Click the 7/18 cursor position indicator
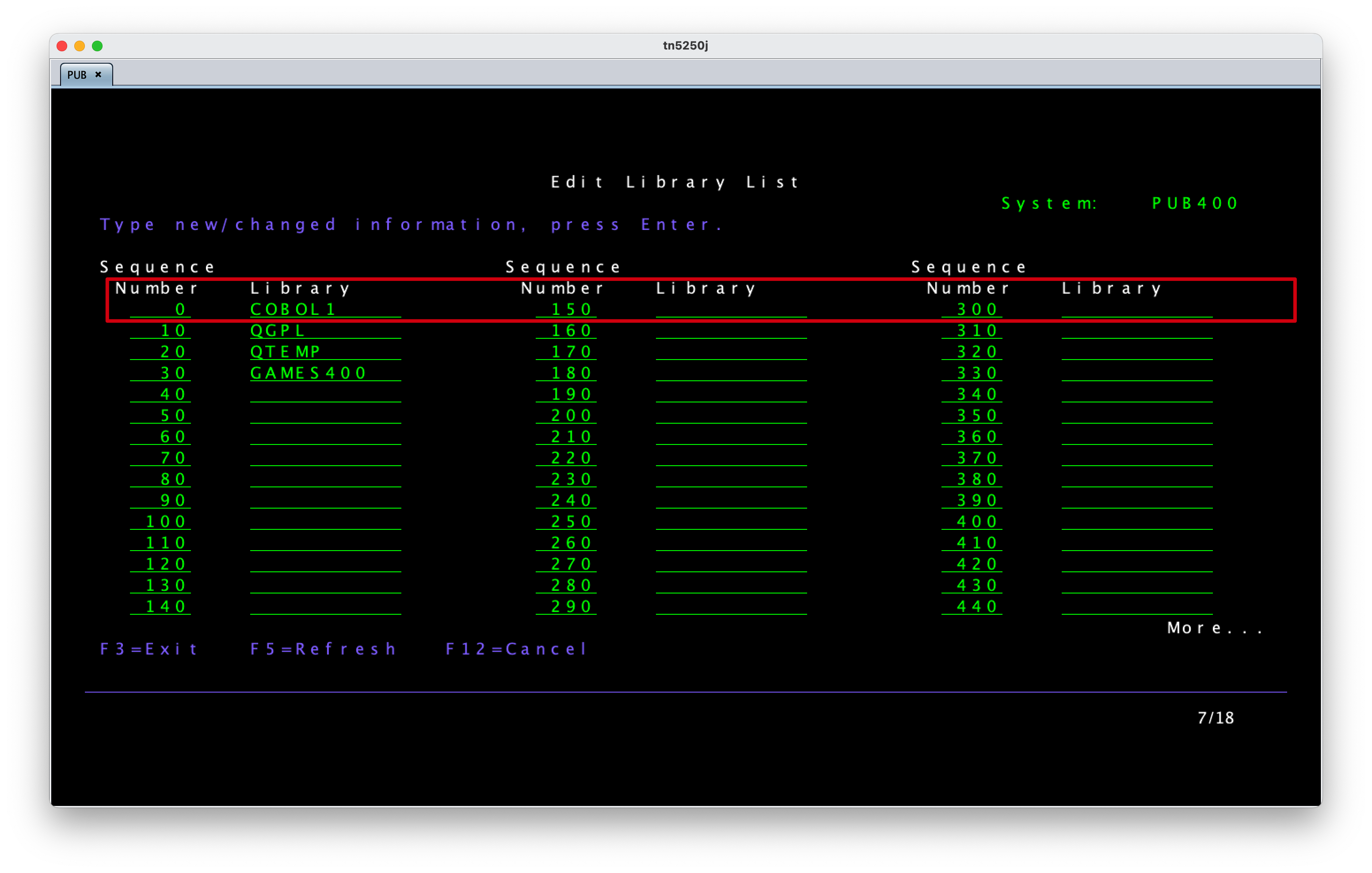 pos(1216,718)
